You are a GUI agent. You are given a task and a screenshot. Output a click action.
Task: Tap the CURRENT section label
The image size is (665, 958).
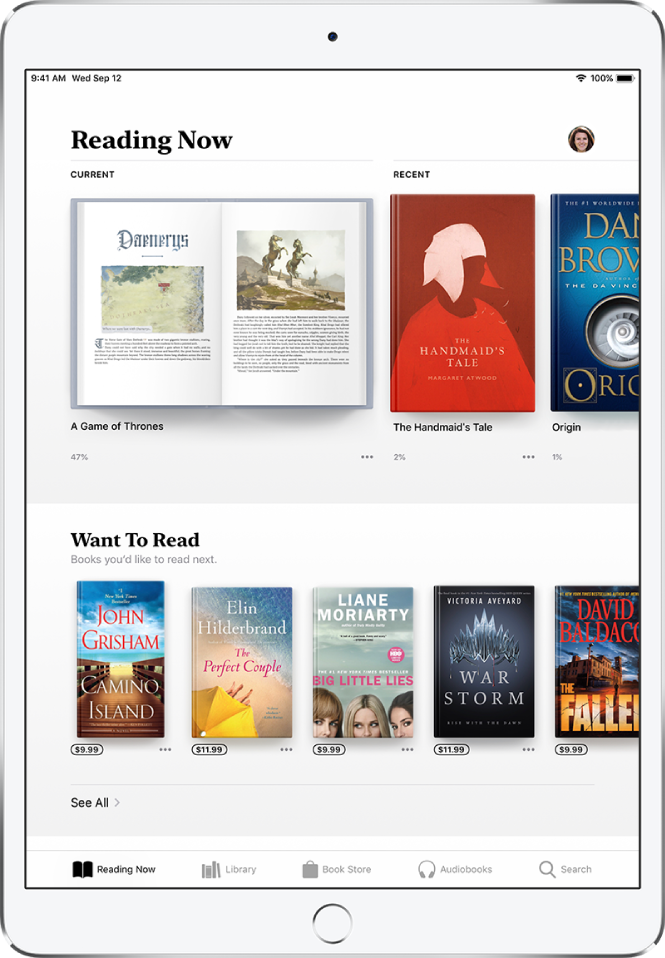[x=92, y=174]
